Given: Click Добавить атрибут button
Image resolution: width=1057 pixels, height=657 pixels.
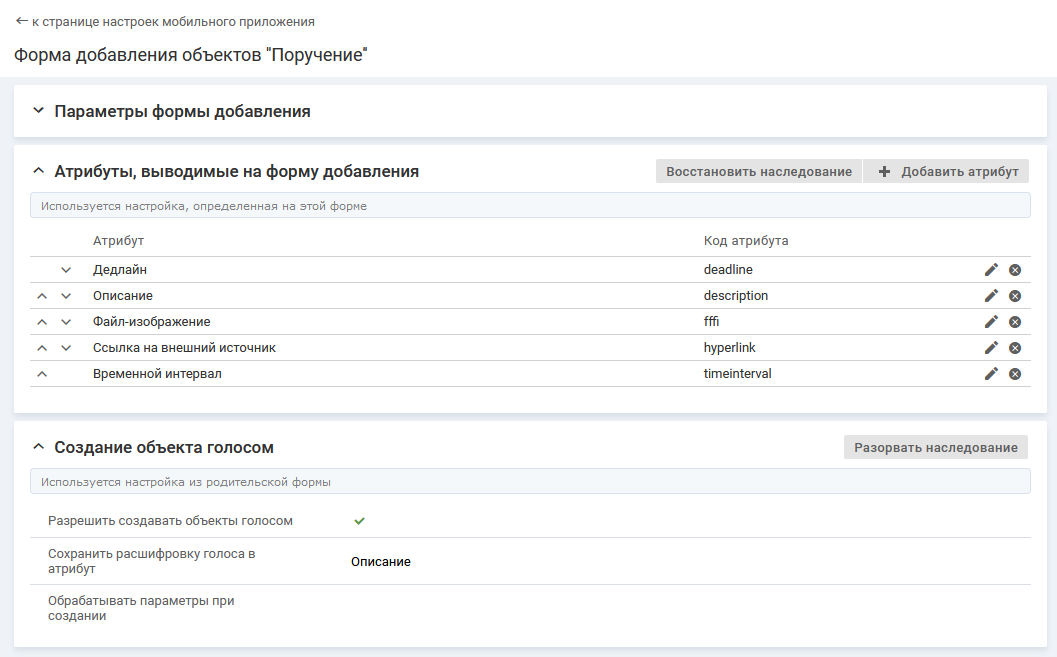Looking at the screenshot, I should (947, 171).
